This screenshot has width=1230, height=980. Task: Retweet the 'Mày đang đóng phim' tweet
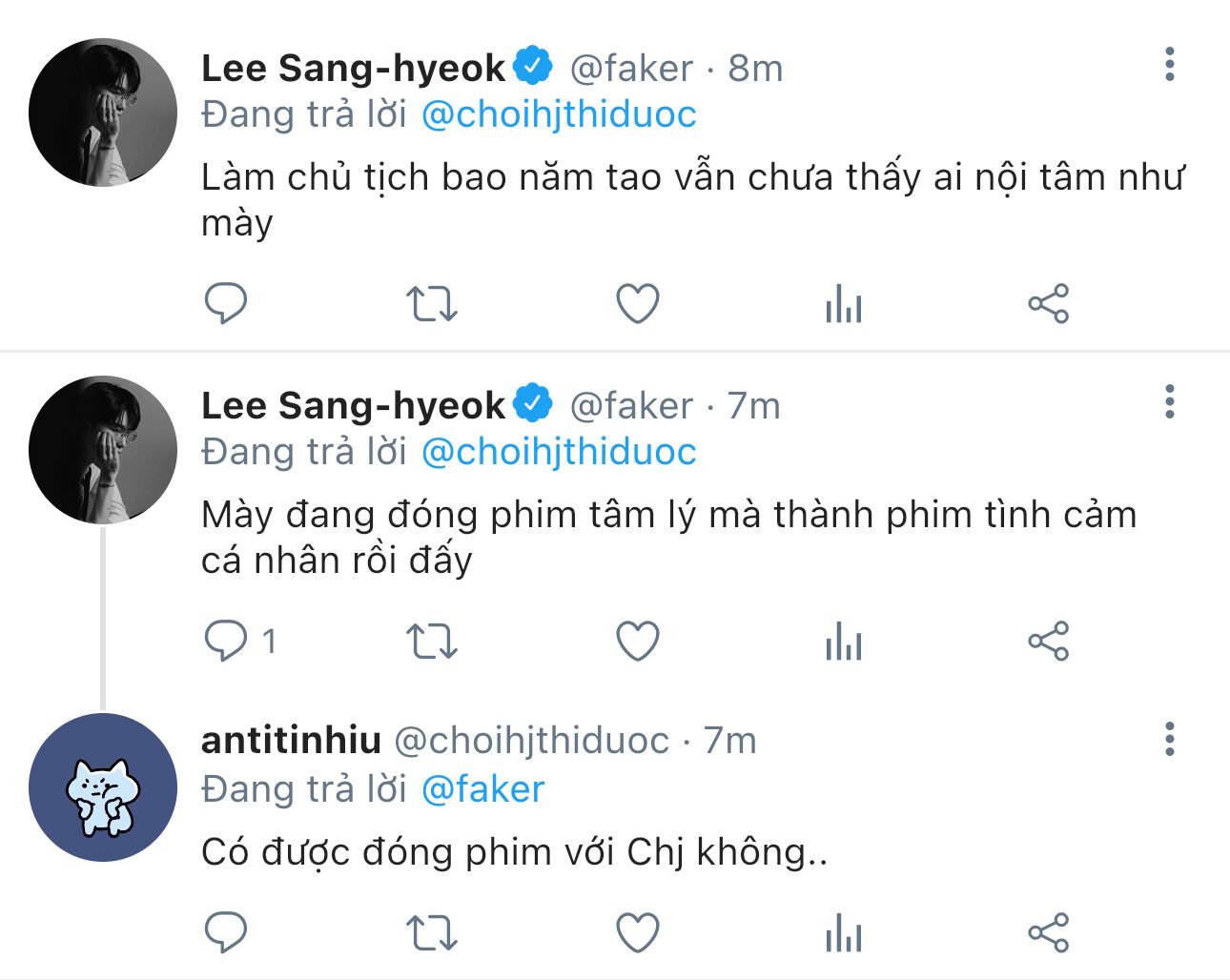pos(431,641)
